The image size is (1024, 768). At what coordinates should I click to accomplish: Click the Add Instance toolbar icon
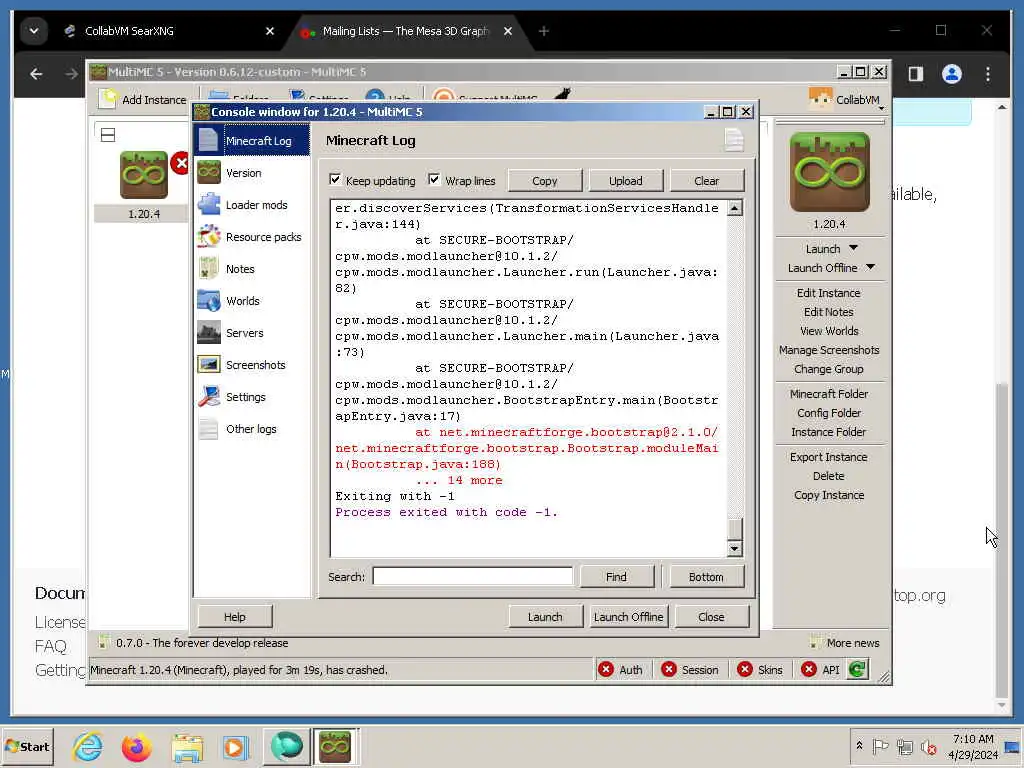point(107,99)
